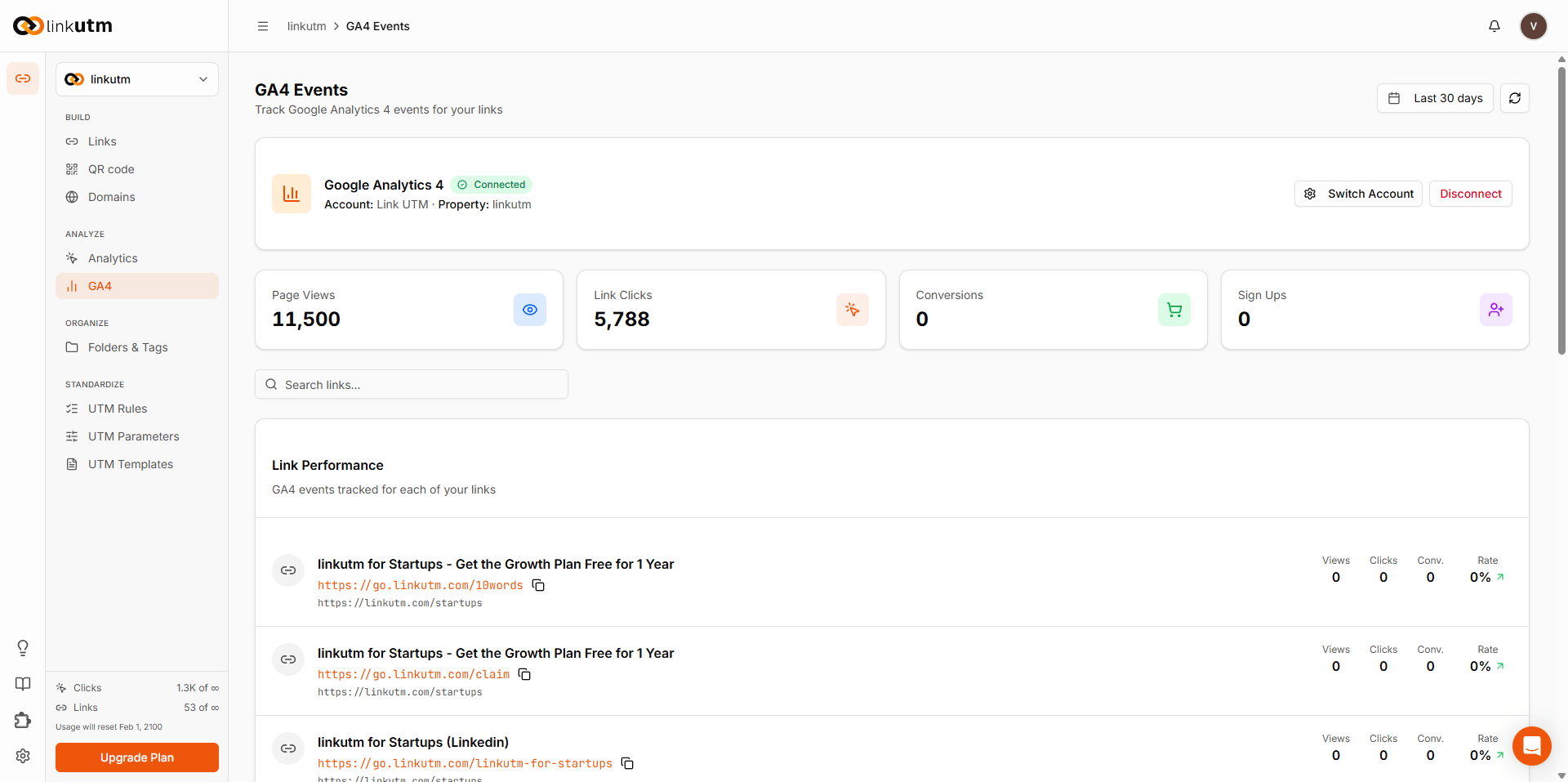Toggle the sidebar with hamburger icon
Image resolution: width=1568 pixels, height=782 pixels.
263,26
